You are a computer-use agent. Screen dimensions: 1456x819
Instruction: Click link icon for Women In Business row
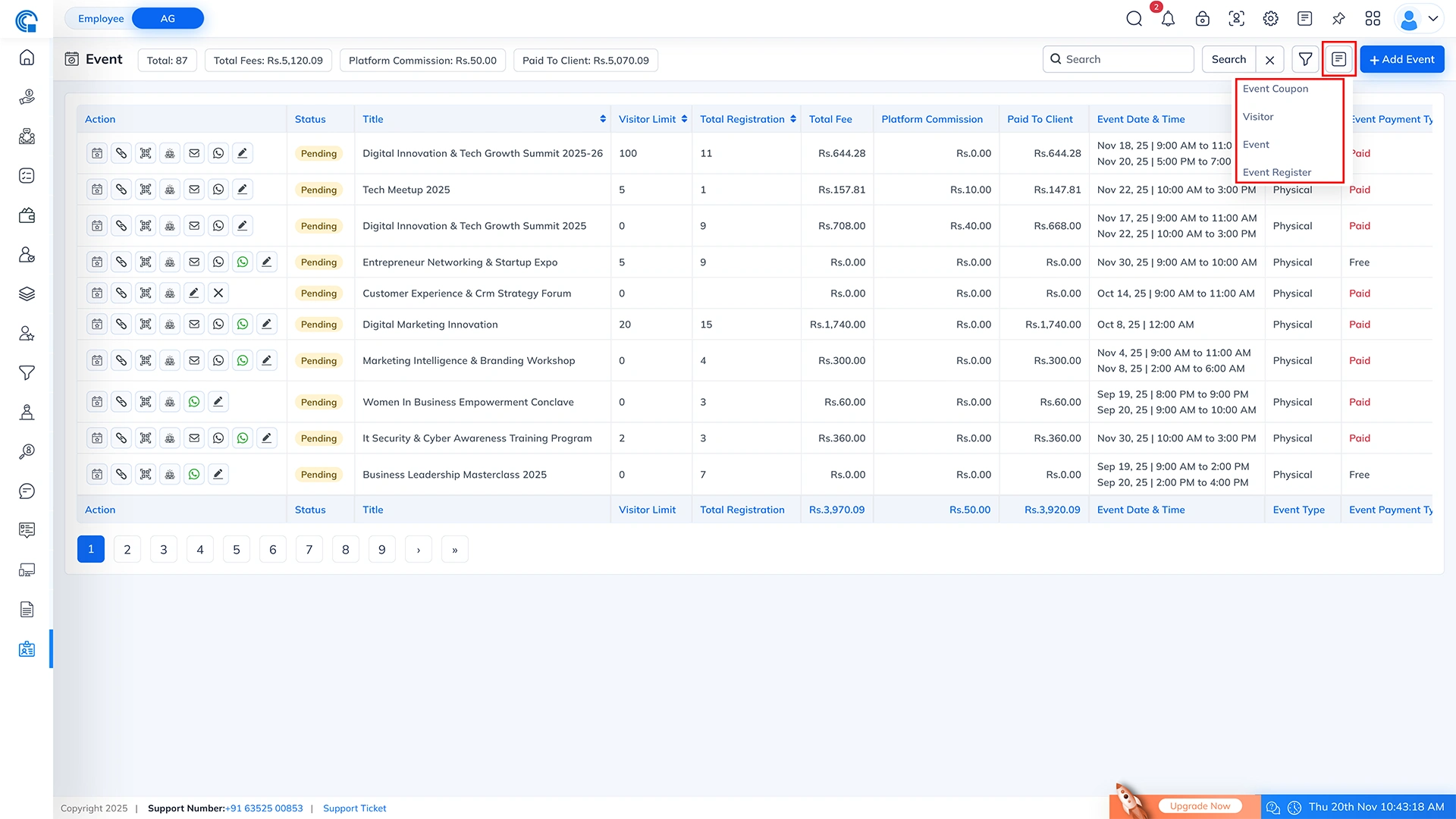tap(121, 402)
